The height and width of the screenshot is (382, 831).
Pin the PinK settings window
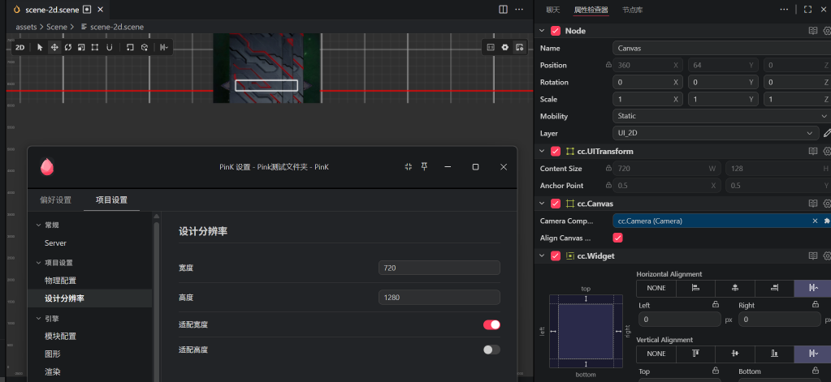pyautogui.click(x=424, y=166)
